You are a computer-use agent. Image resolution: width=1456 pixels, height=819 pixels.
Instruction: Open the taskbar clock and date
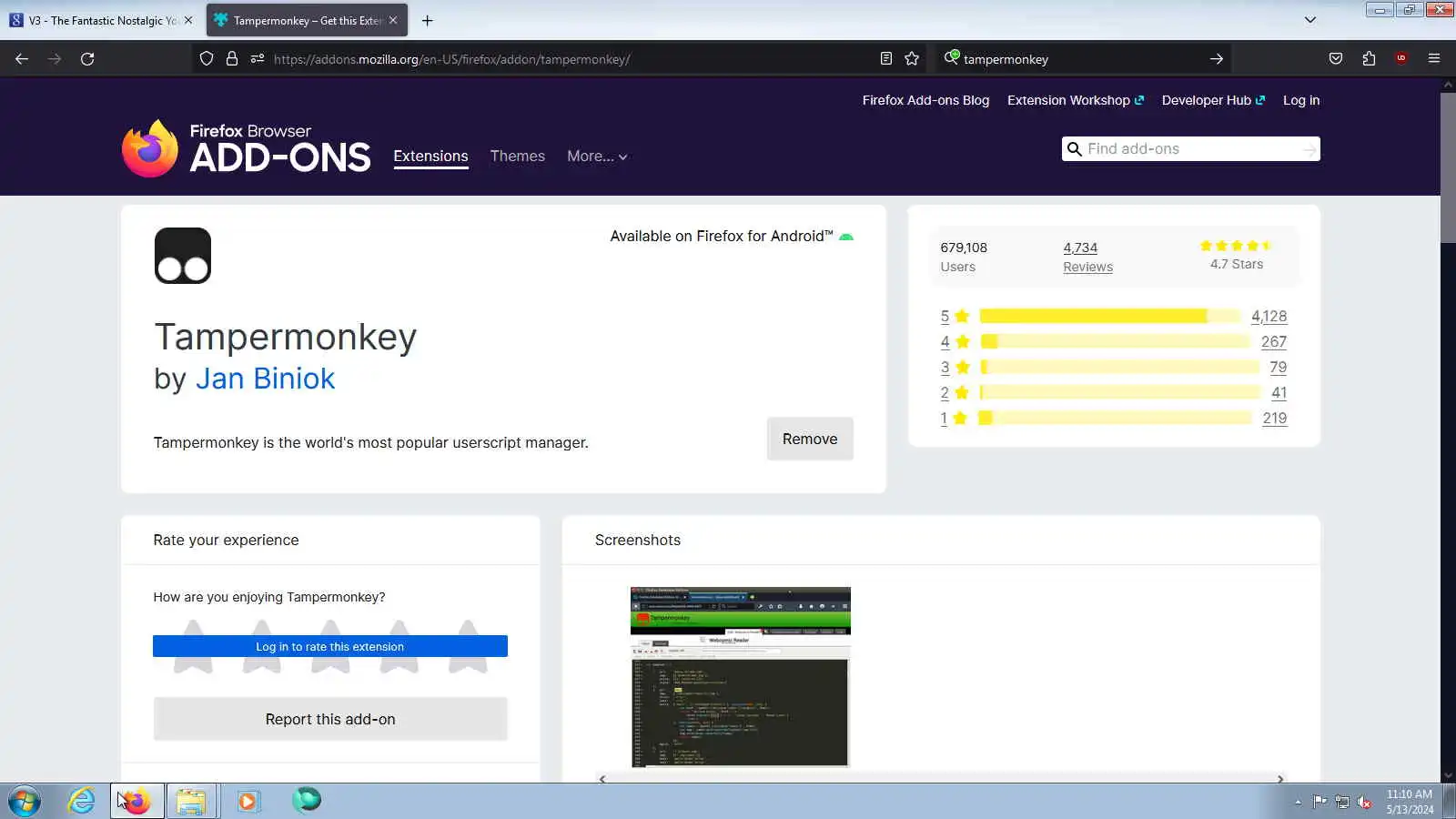point(1410,802)
